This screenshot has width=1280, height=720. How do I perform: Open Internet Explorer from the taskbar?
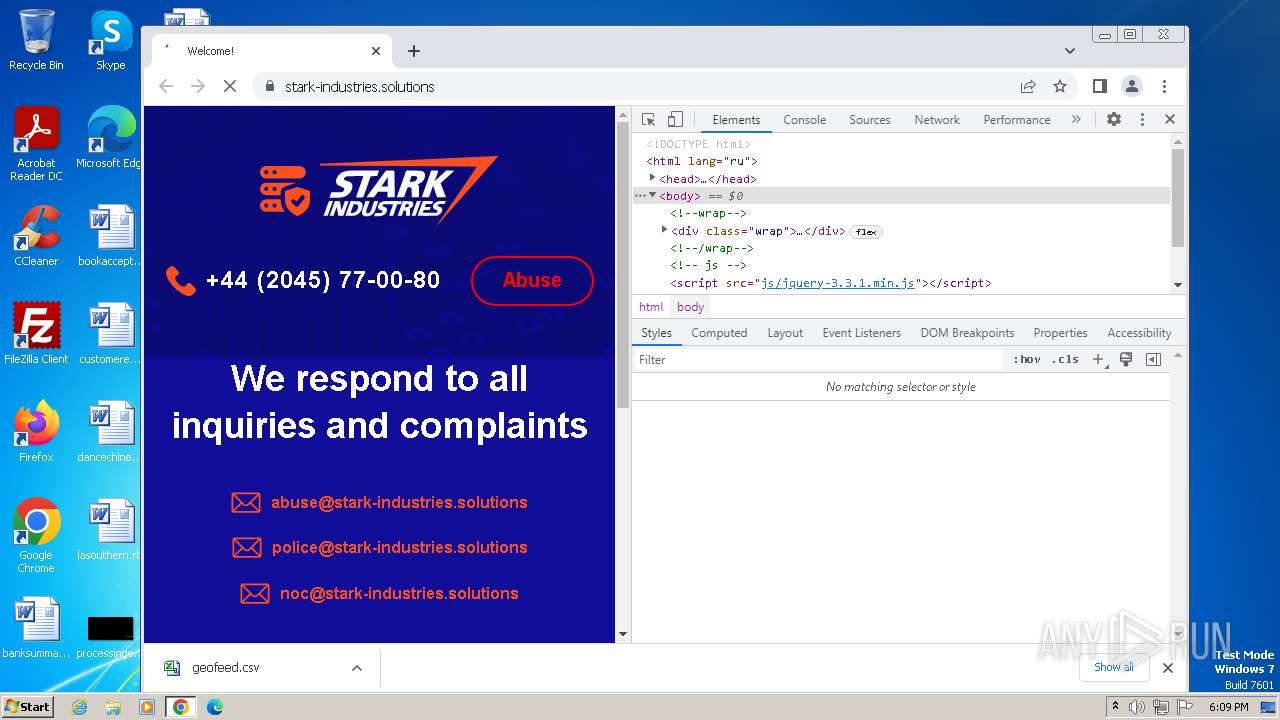click(80, 707)
